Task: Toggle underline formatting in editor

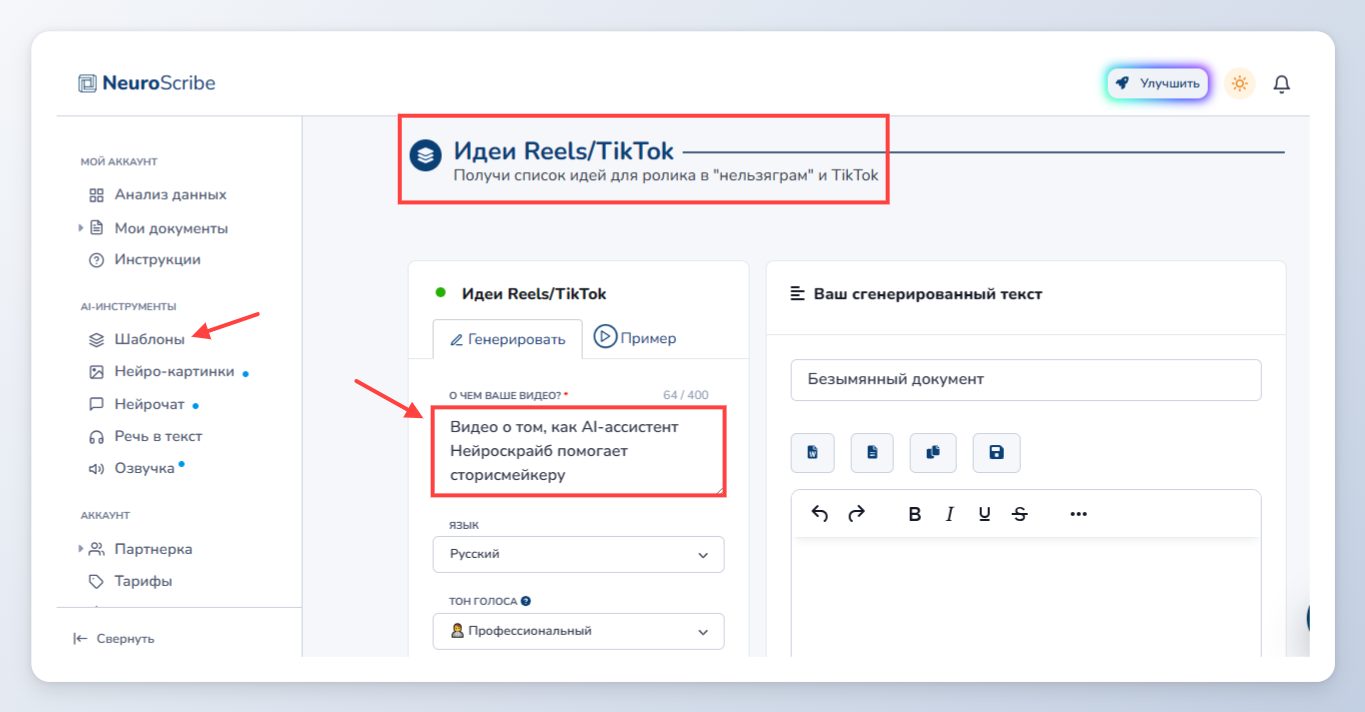Action: pos(985,514)
